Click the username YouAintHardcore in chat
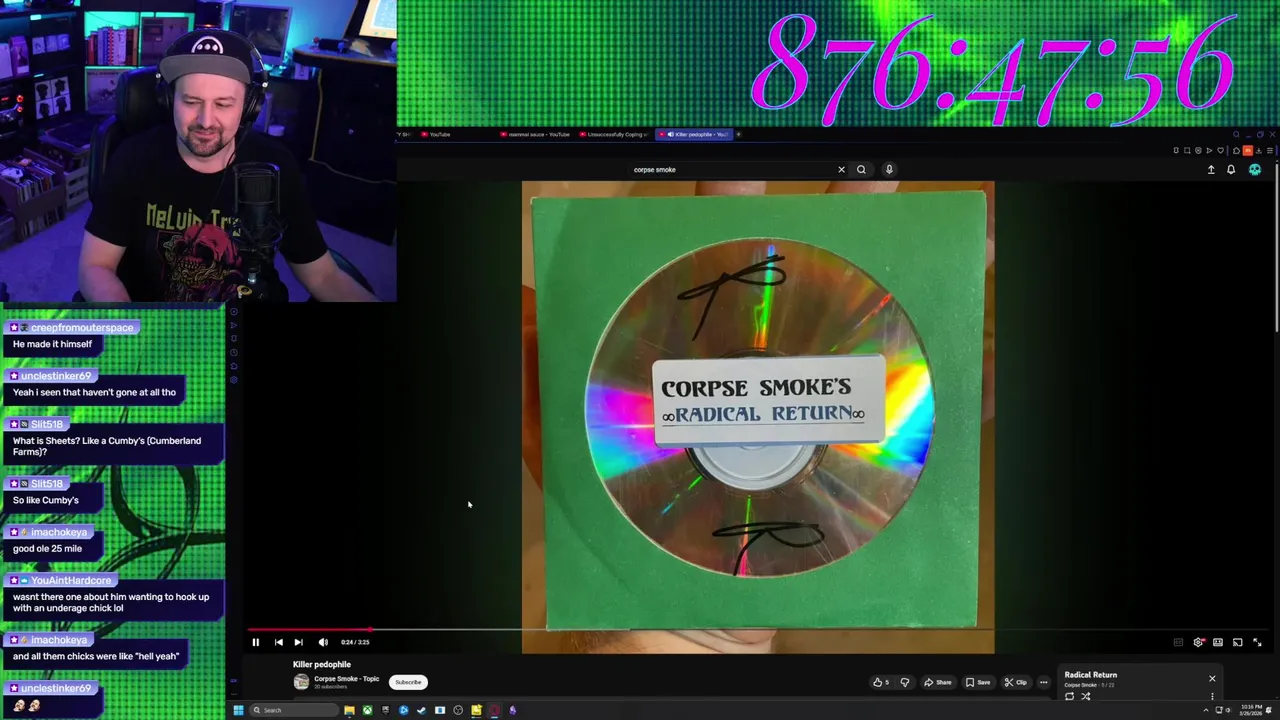Viewport: 1280px width, 720px height. [70, 581]
